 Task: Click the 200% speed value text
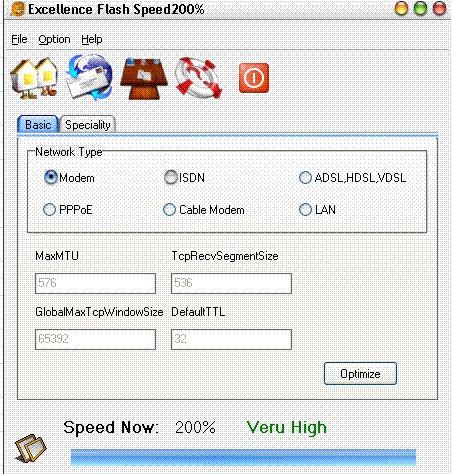tap(195, 427)
